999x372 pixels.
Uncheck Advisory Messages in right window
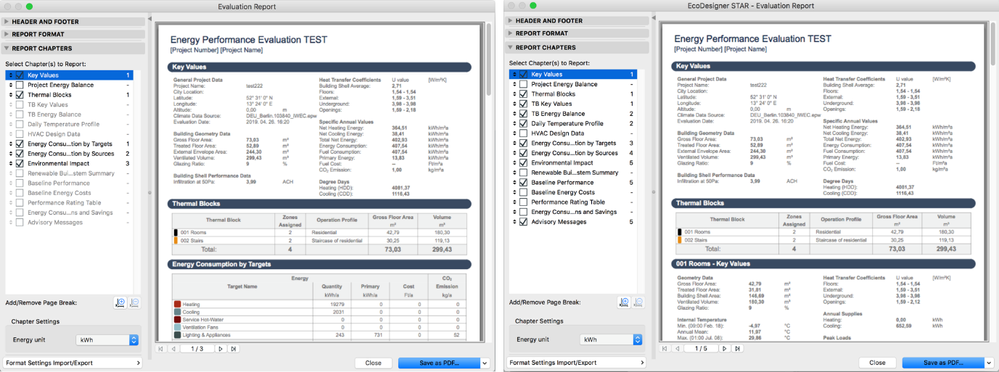523,222
